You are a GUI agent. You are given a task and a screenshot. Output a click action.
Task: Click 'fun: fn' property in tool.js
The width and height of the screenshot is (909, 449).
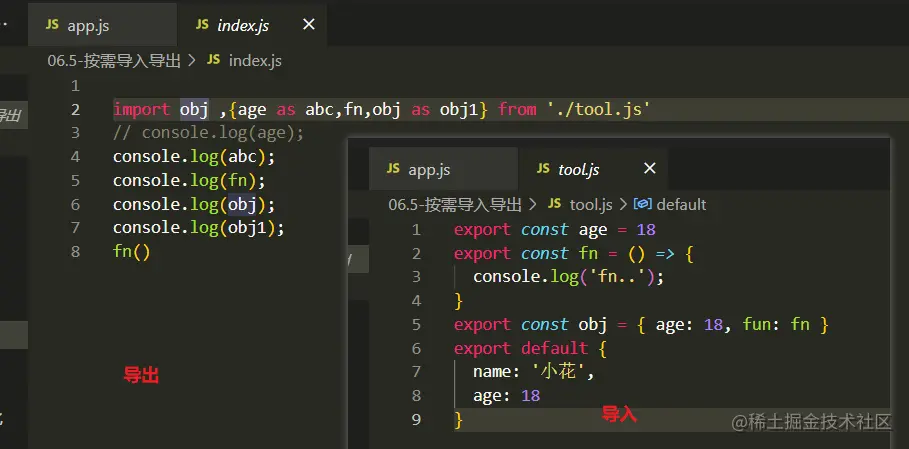tap(776, 324)
